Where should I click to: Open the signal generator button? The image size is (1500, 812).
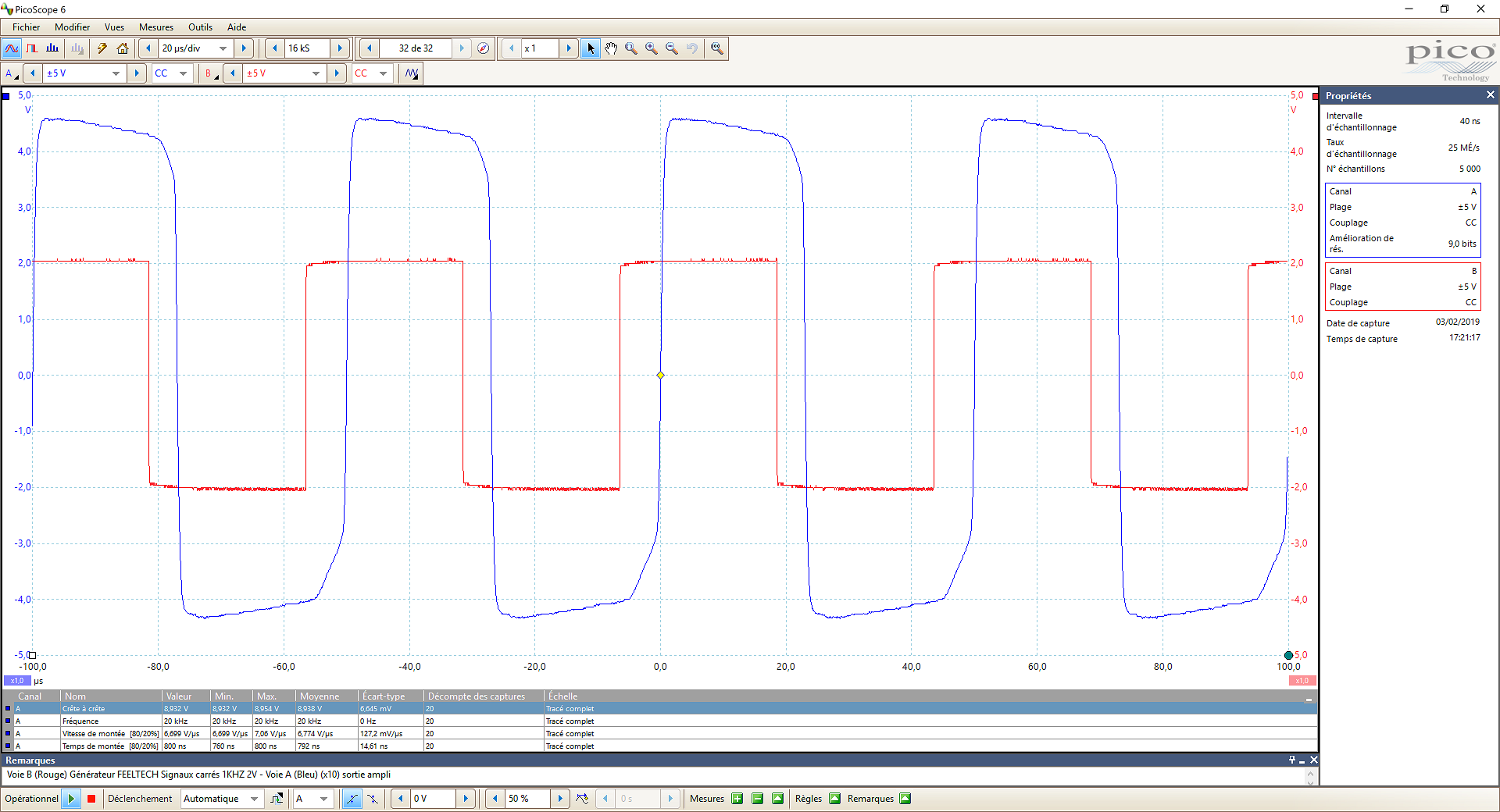[x=412, y=73]
